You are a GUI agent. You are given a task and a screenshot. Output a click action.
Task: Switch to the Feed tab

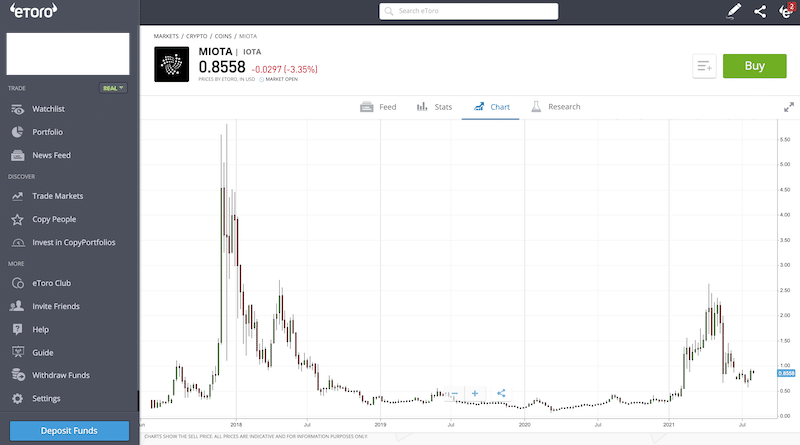378,107
